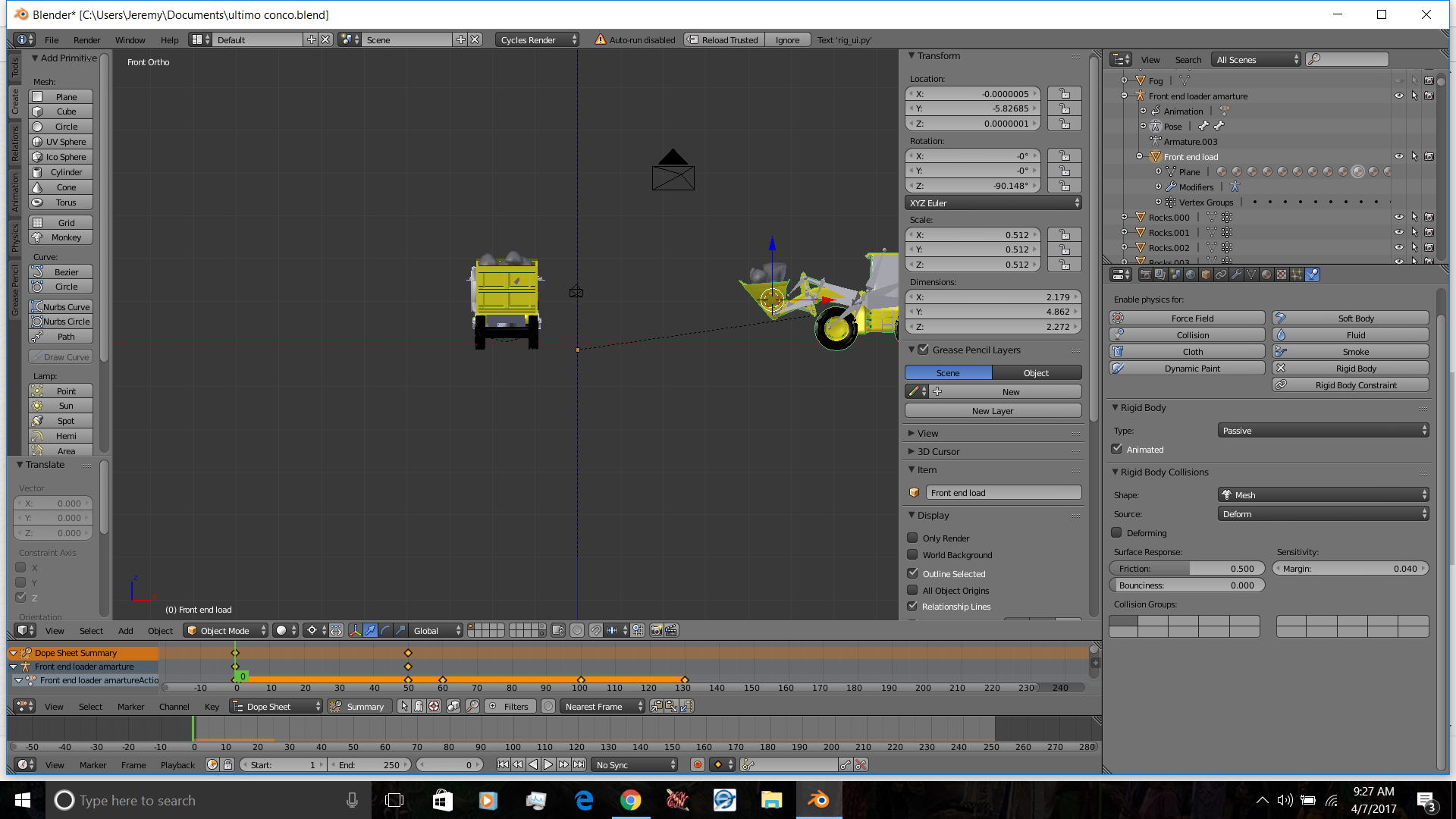Image resolution: width=1456 pixels, height=819 pixels.
Task: Switch Grease Pencil source to Object tab
Action: click(x=1037, y=373)
